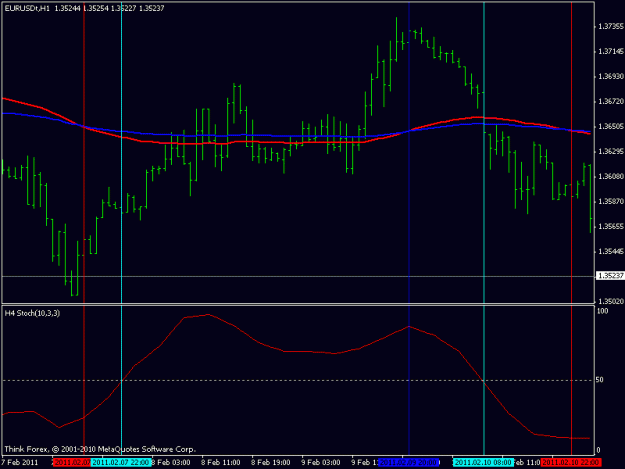The width and height of the screenshot is (625, 469).
Task: Click price scale value 1.36295
Action: (611, 152)
